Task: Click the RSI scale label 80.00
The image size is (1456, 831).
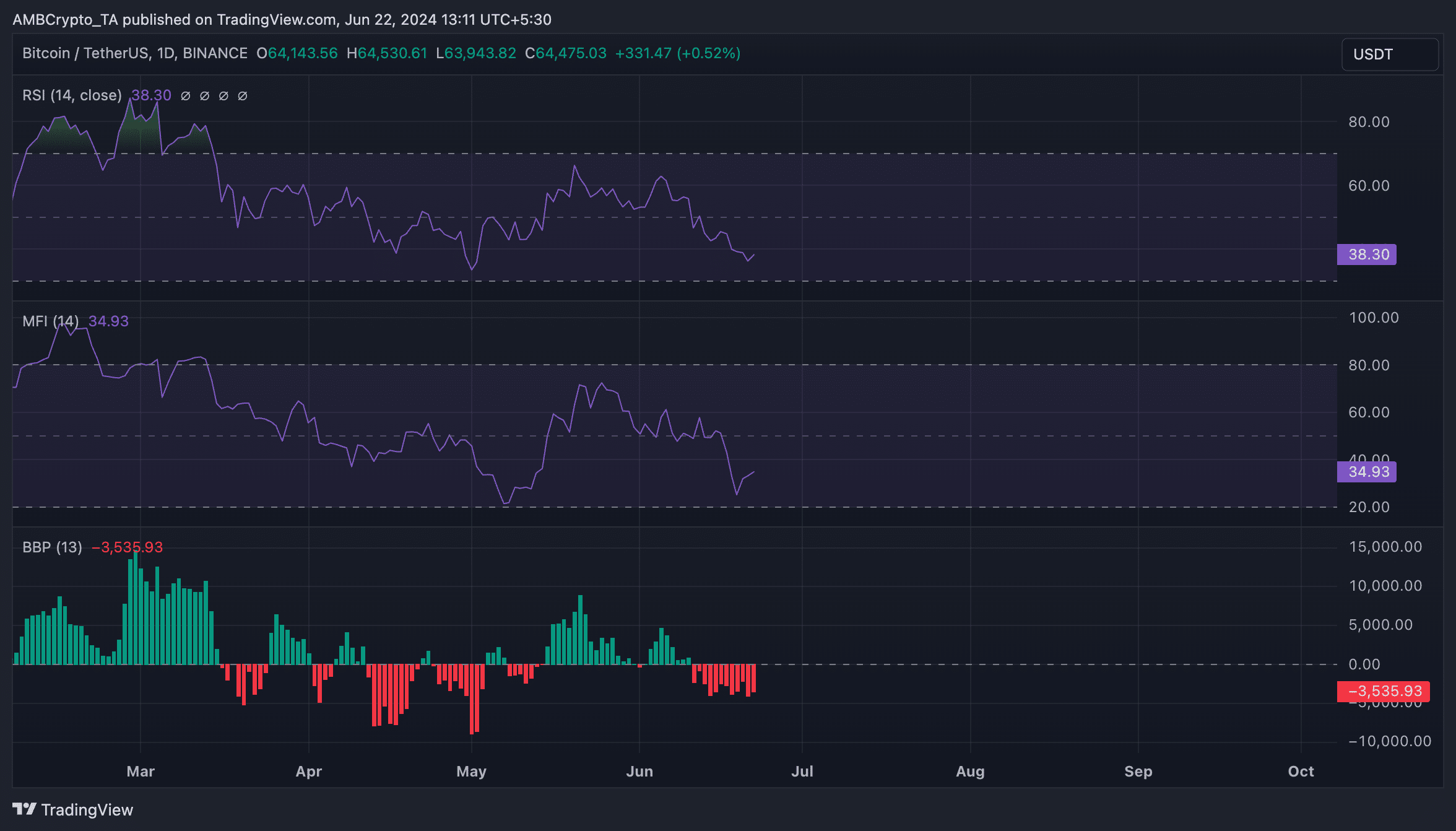Action: click(1369, 122)
